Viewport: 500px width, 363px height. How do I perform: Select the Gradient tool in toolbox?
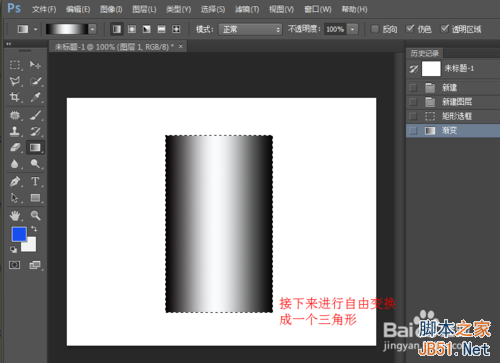pos(35,147)
